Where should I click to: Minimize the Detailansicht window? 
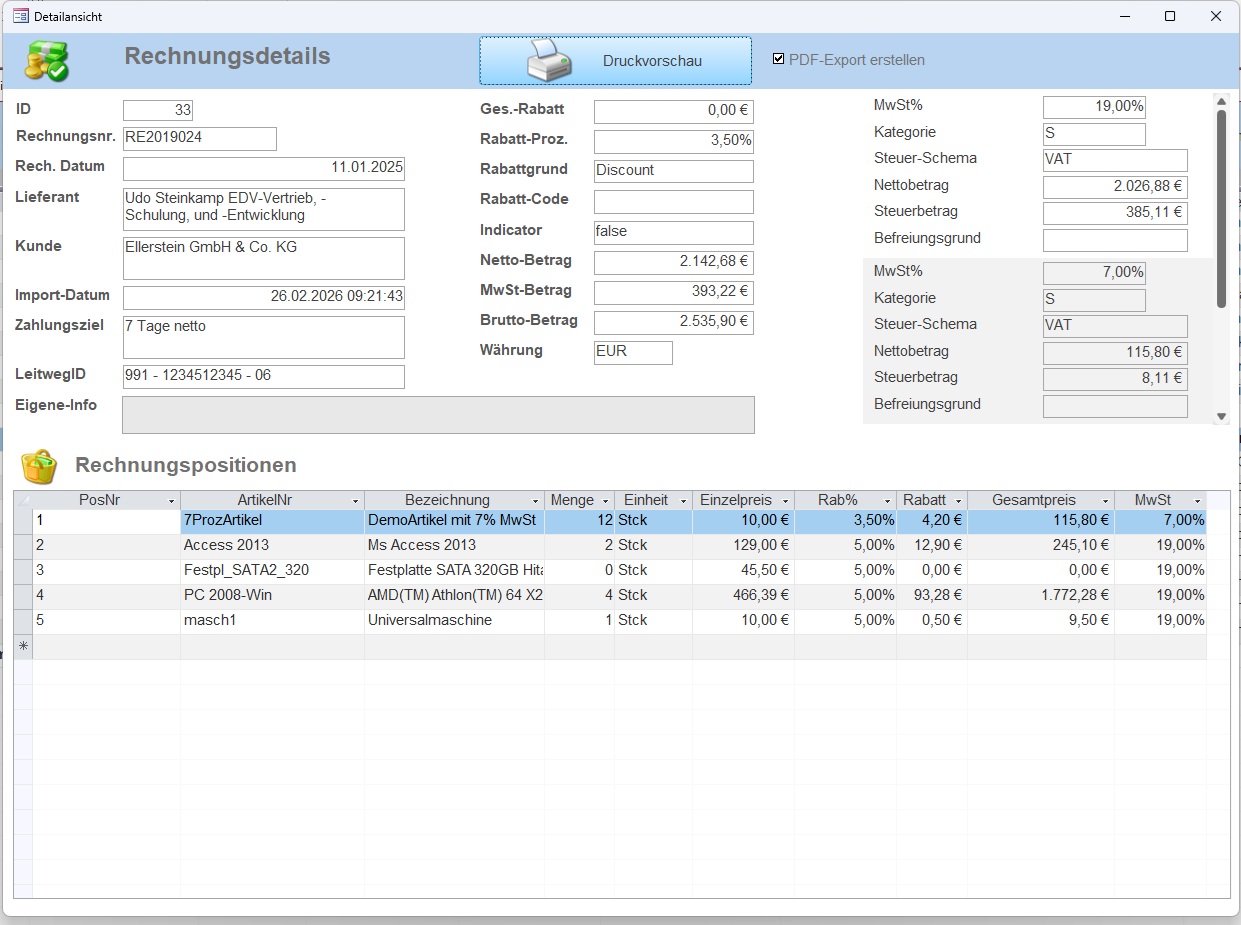point(1124,16)
